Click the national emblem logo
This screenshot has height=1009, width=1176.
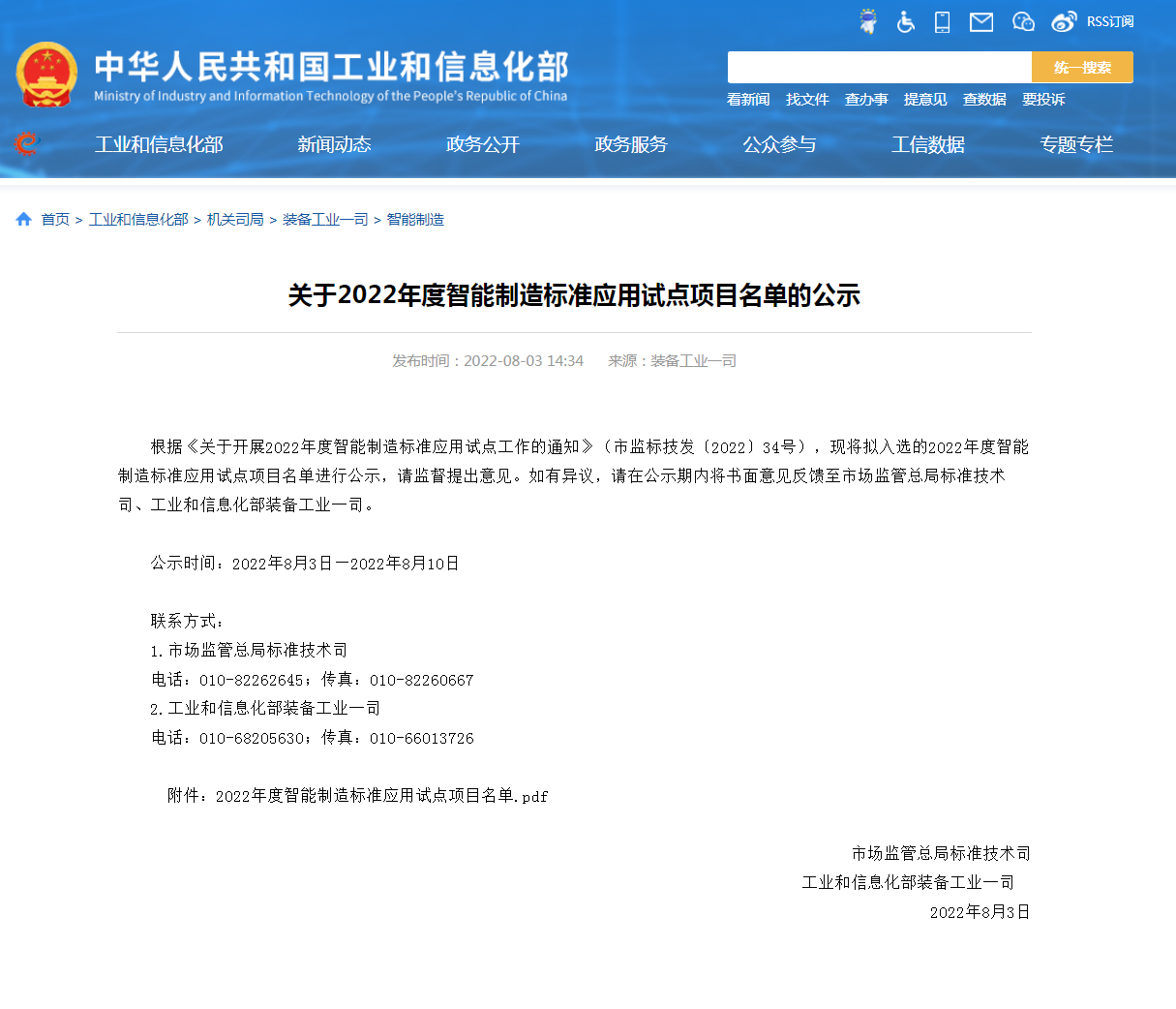click(x=46, y=75)
